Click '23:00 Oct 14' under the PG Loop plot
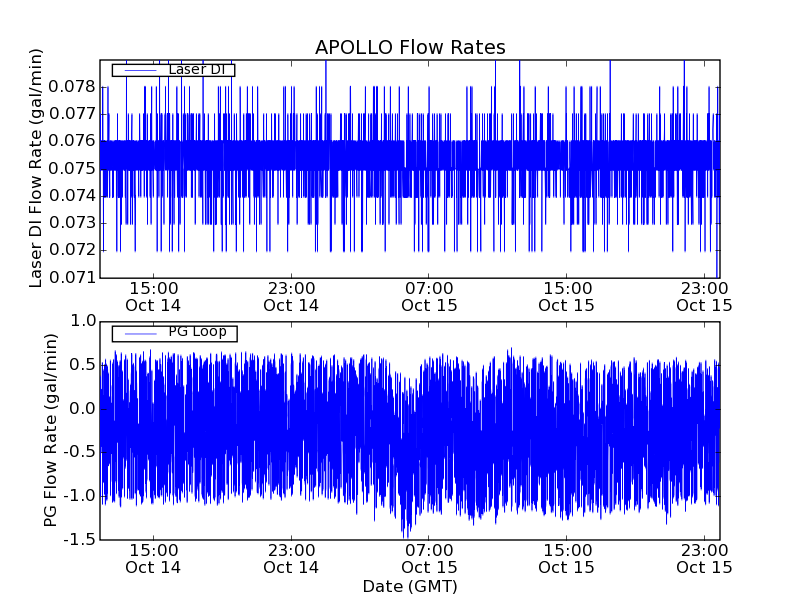 pos(291,559)
